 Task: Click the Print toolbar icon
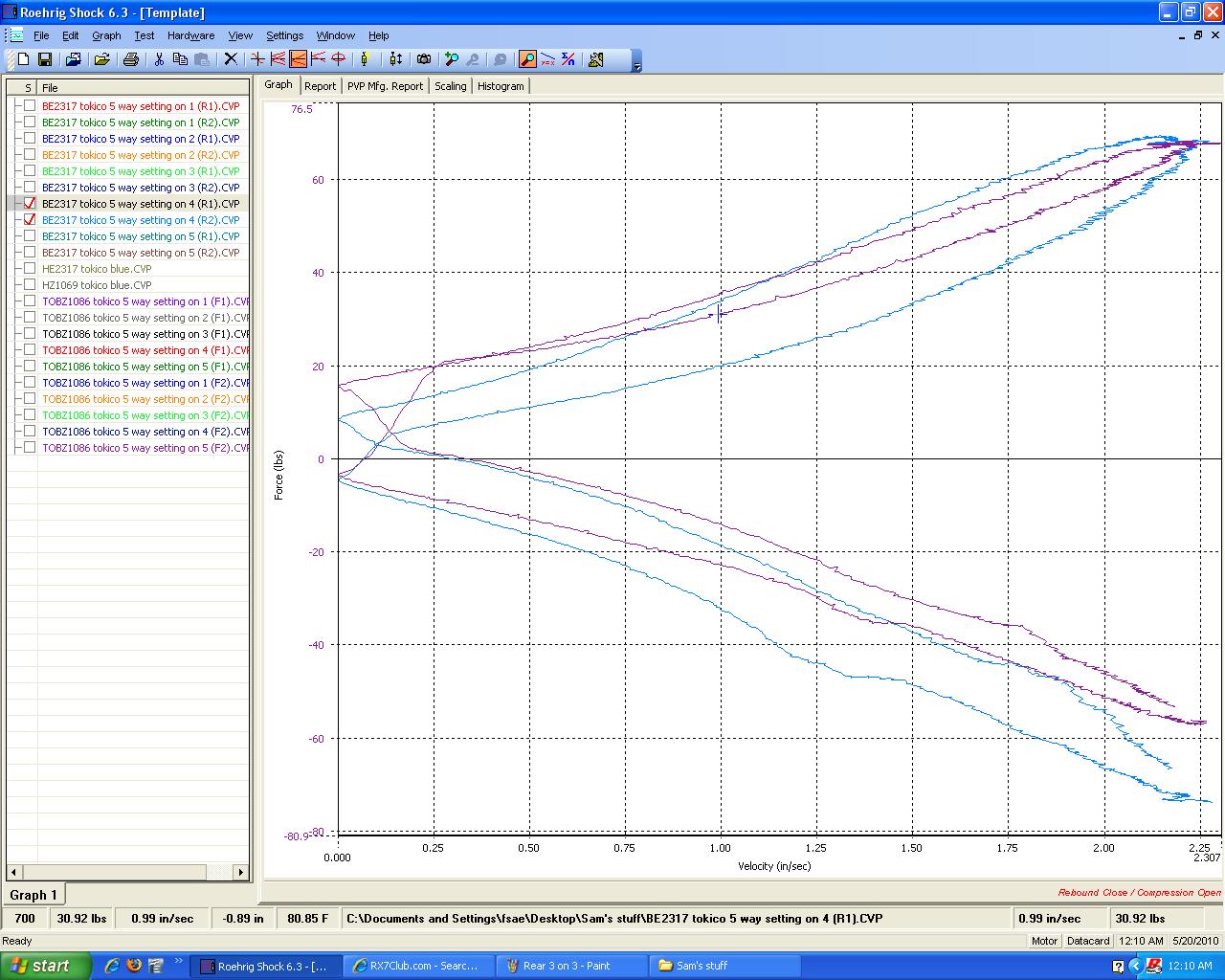click(x=131, y=59)
